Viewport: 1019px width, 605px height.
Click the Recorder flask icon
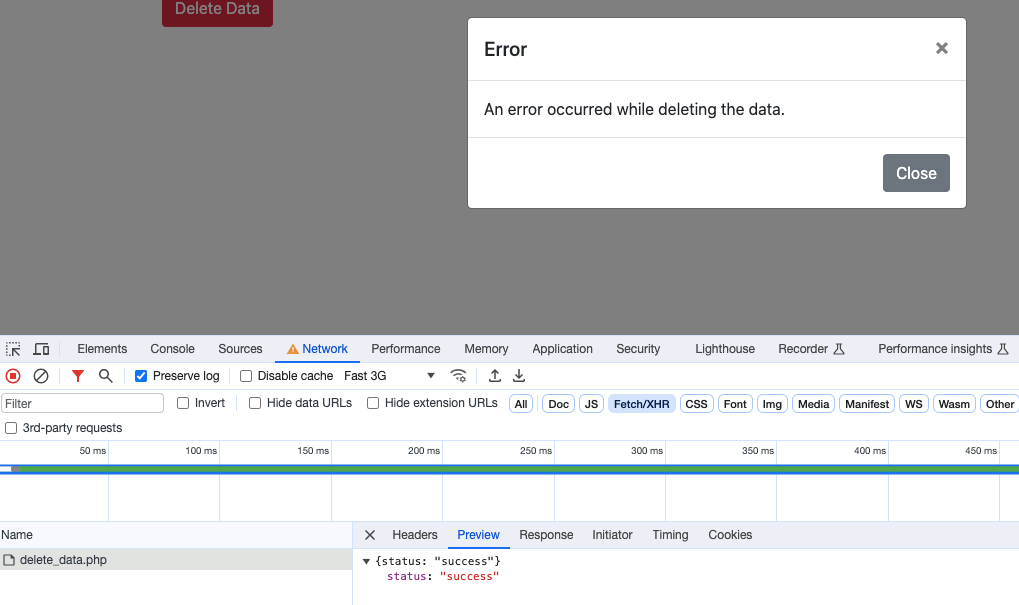pos(839,349)
